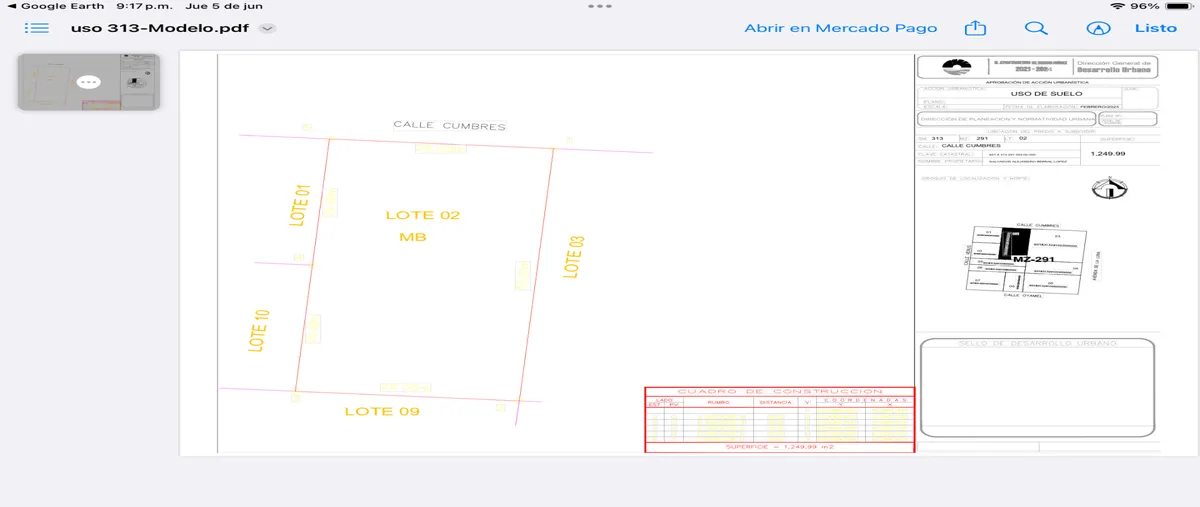Viewport: 1200px width, 507px height.
Task: Tap the battery indicator icon
Action: [x=1177, y=6]
